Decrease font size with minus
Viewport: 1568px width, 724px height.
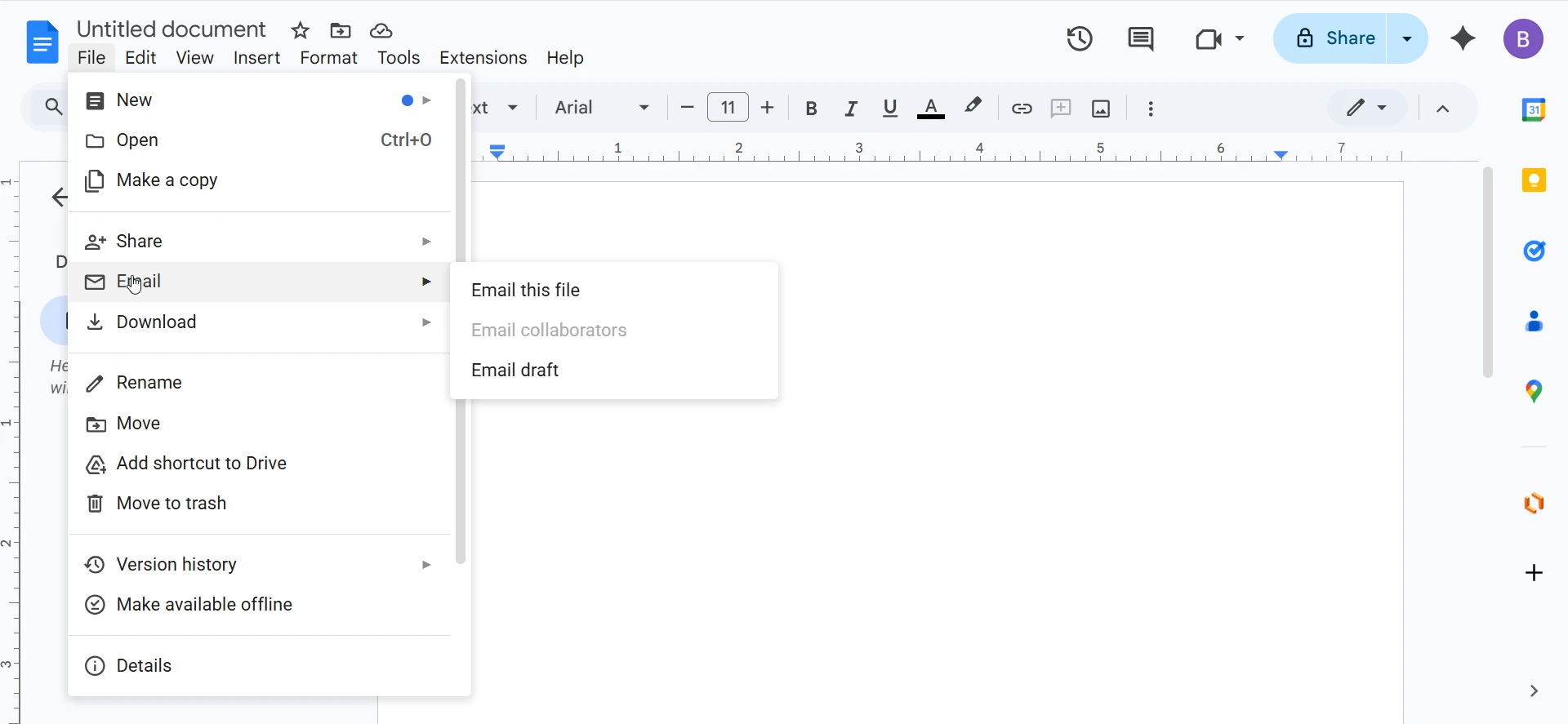(x=687, y=108)
